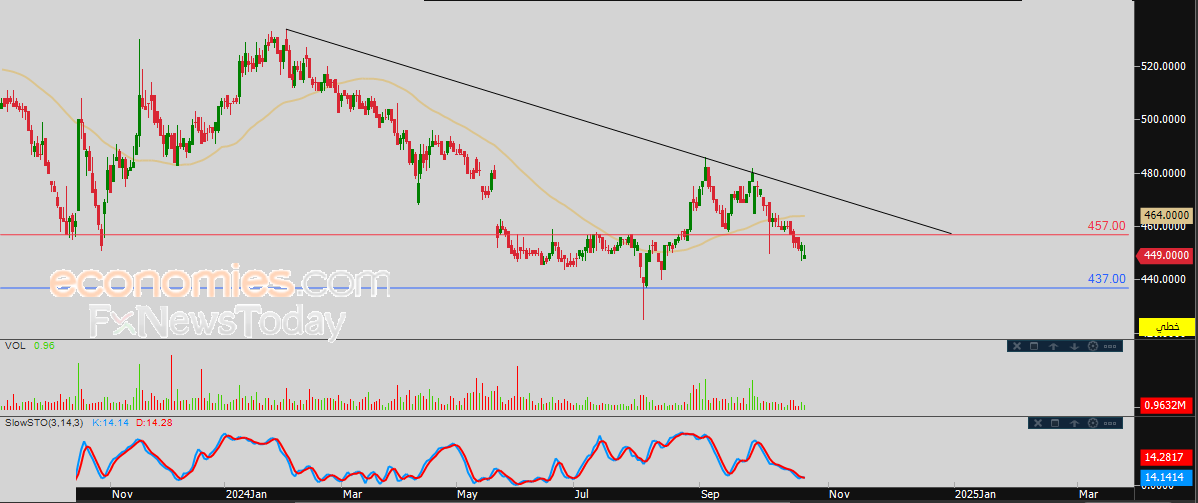Click the Mar date label at far right
1198x503 pixels.
click(1087, 495)
